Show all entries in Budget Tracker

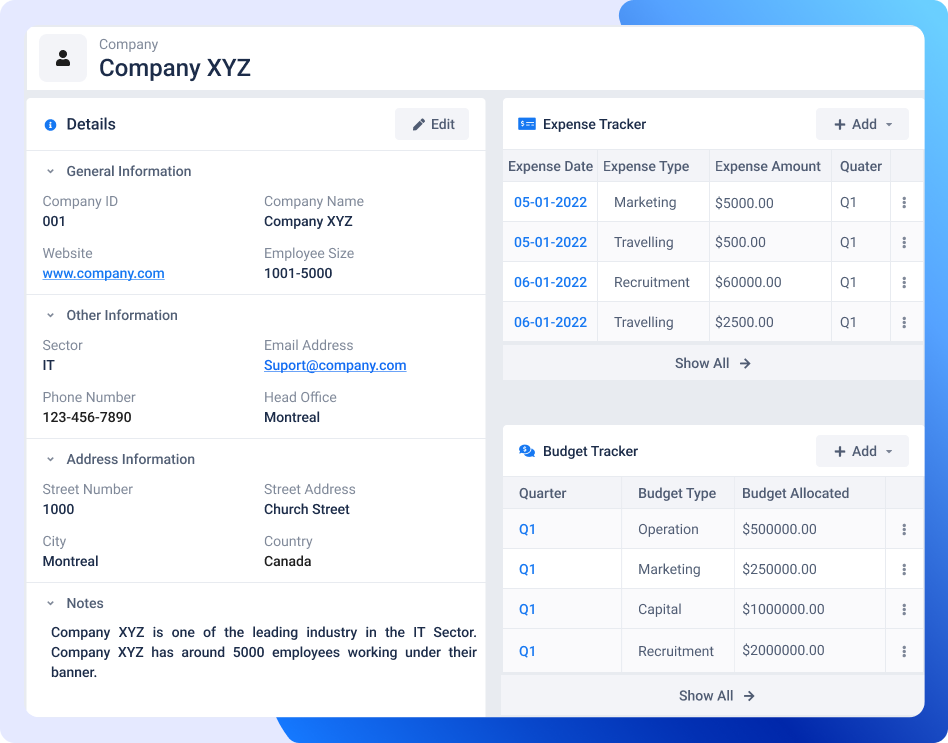[716, 696]
